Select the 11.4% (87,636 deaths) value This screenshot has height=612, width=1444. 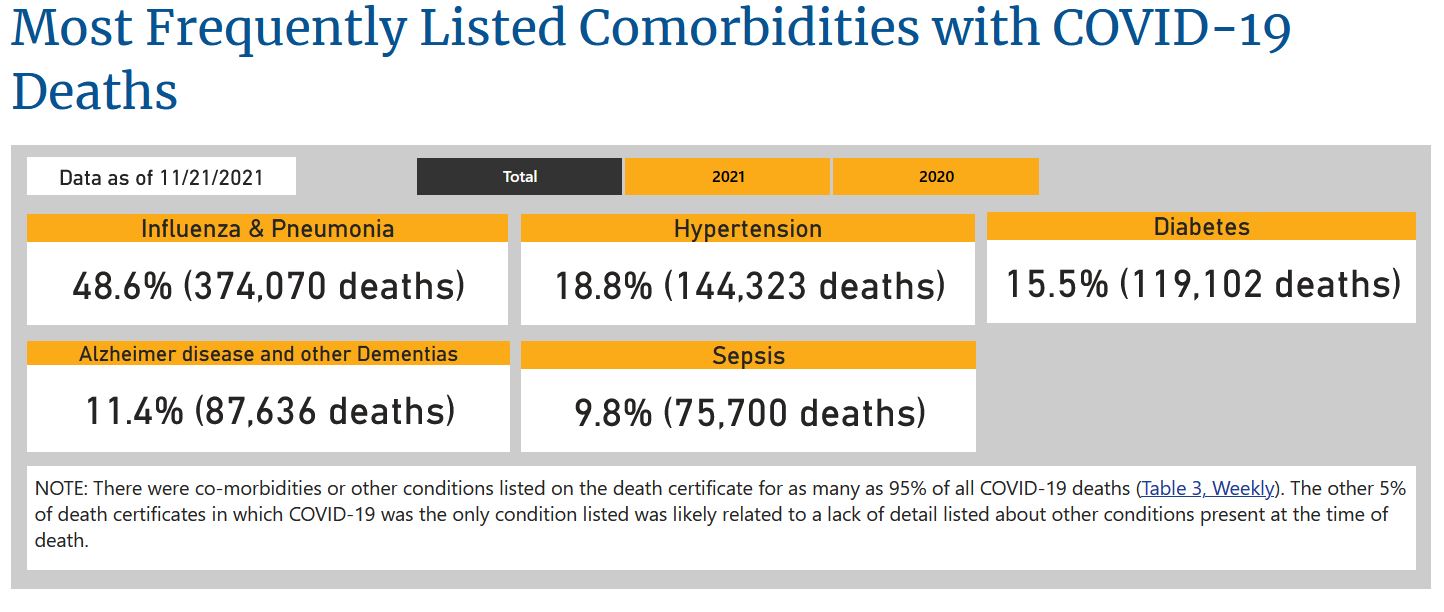tap(268, 411)
